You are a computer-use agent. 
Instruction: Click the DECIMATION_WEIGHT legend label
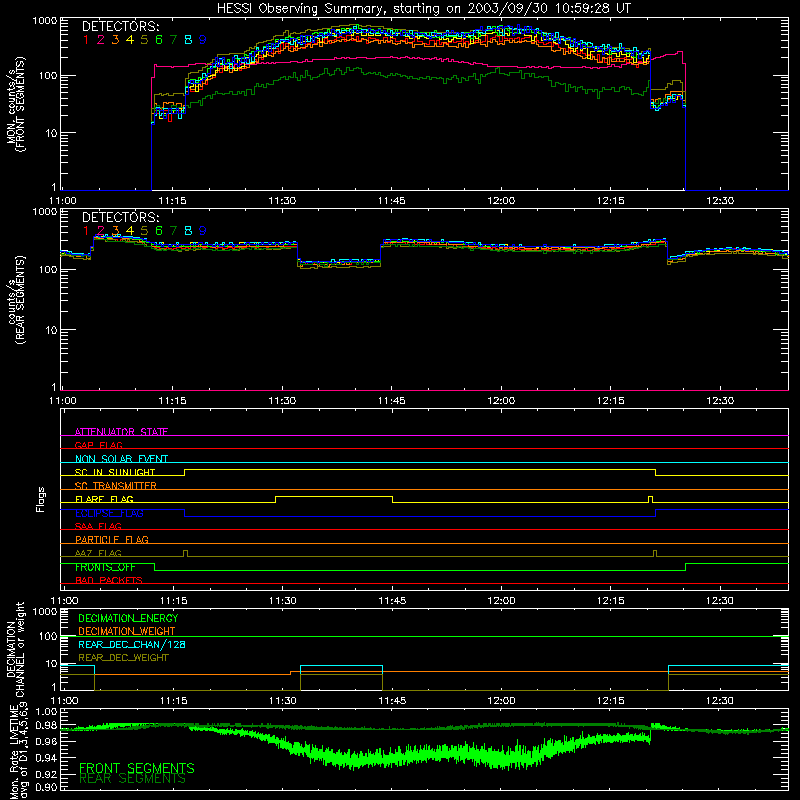(127, 631)
